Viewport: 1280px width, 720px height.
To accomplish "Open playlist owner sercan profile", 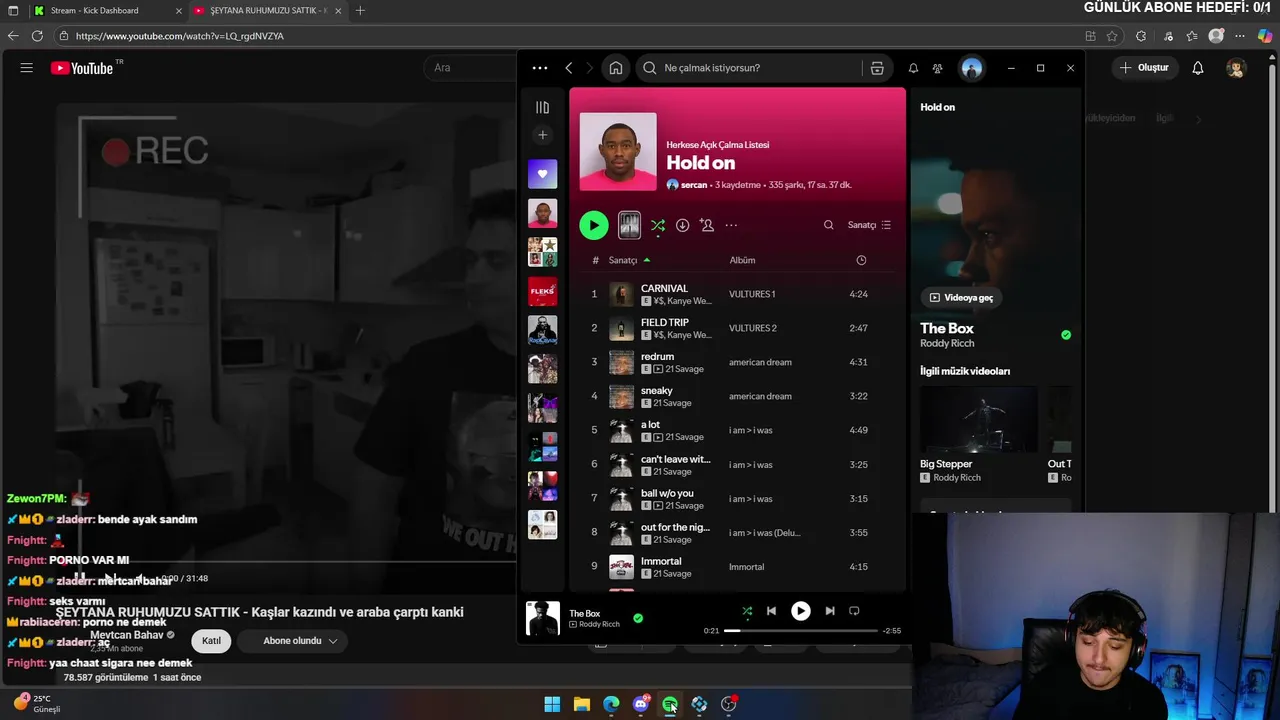I will [x=693, y=185].
